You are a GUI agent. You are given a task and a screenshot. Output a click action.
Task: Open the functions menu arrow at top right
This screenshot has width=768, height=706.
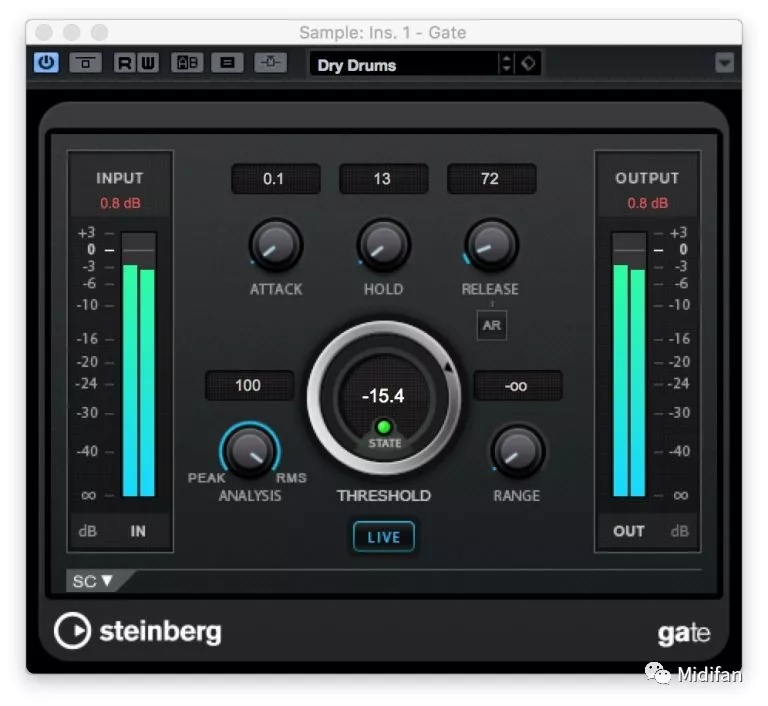(x=724, y=64)
